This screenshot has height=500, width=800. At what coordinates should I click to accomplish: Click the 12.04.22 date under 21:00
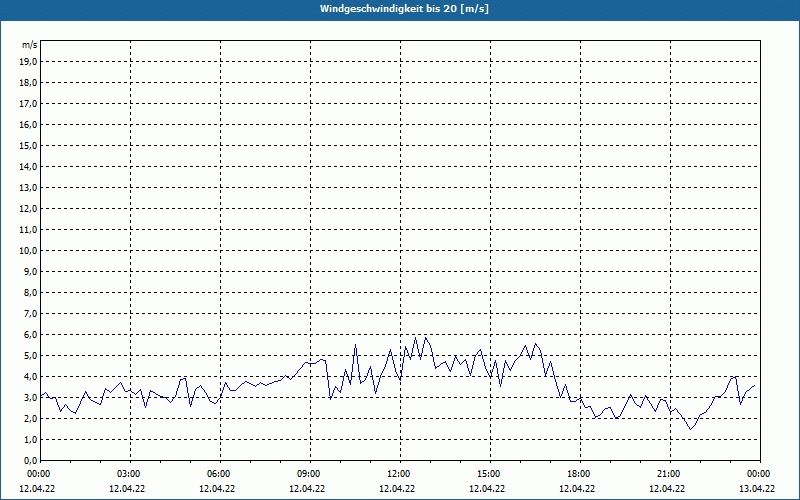(x=667, y=488)
